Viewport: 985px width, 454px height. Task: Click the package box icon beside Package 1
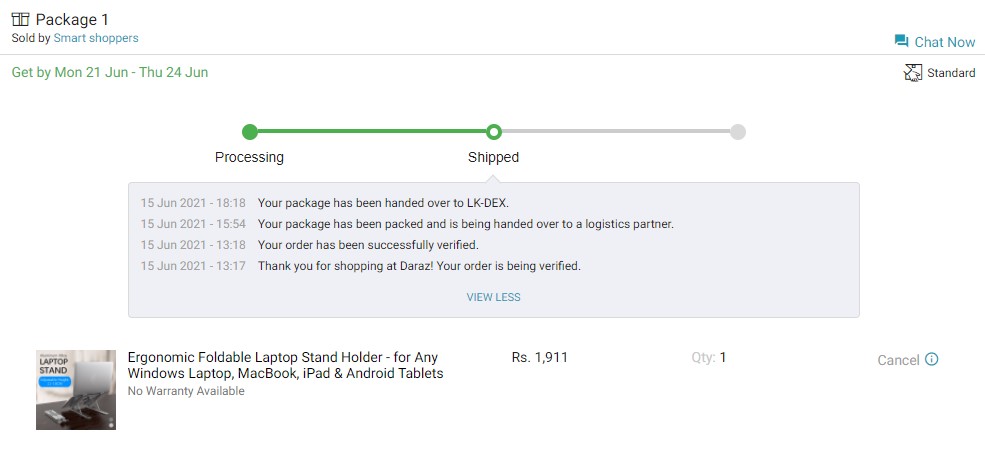coord(21,19)
